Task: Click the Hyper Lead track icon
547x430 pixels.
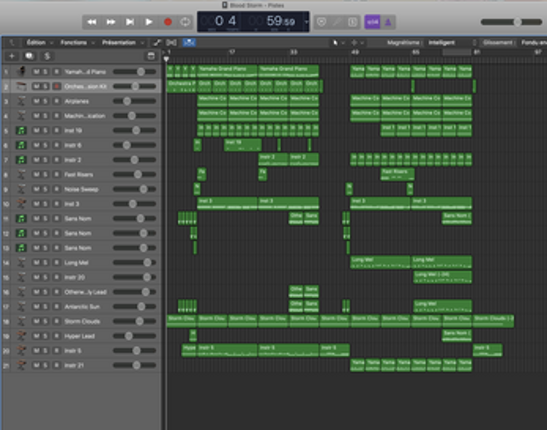Action: [21, 336]
